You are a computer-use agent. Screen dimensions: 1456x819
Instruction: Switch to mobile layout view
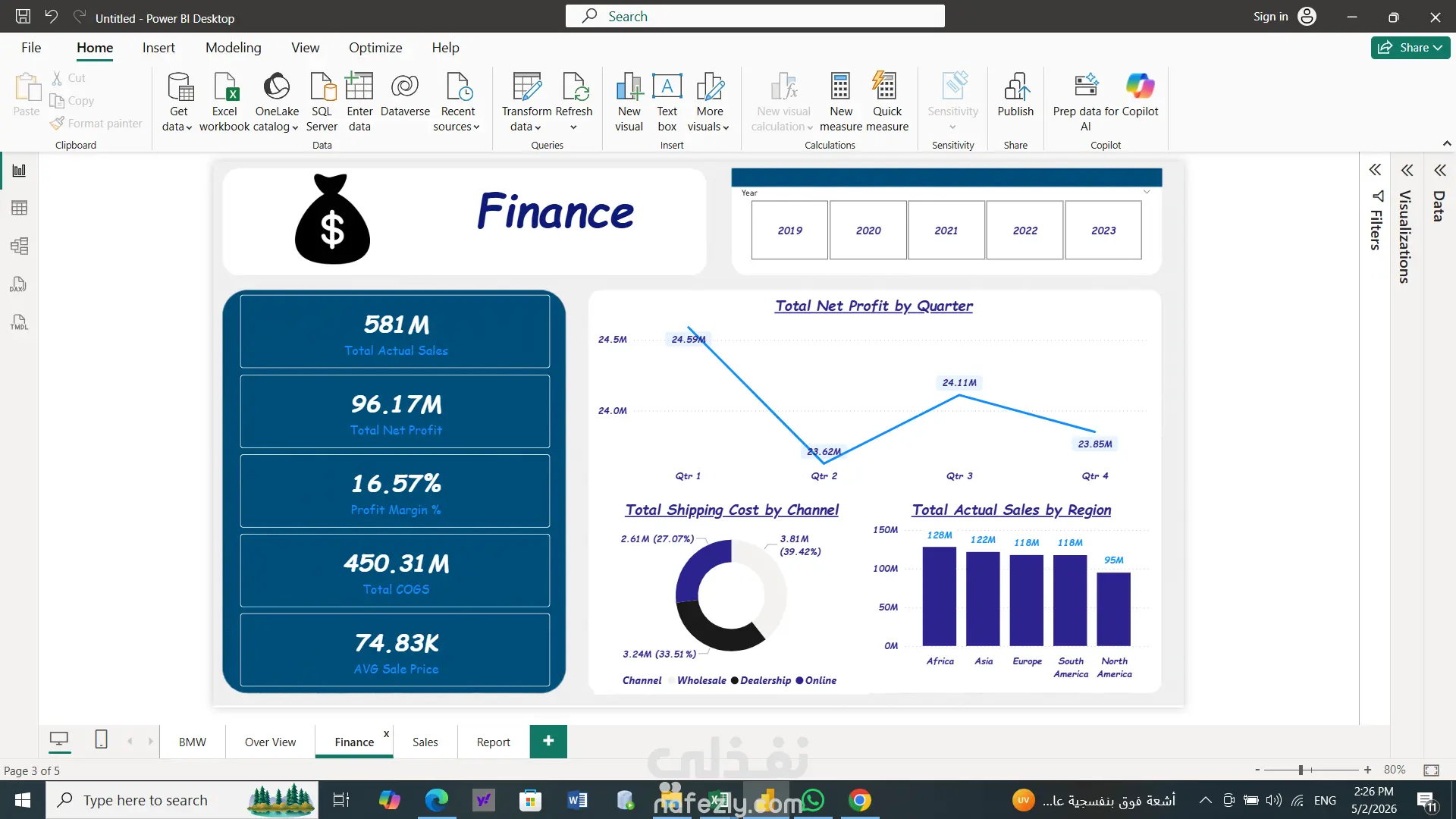point(101,739)
